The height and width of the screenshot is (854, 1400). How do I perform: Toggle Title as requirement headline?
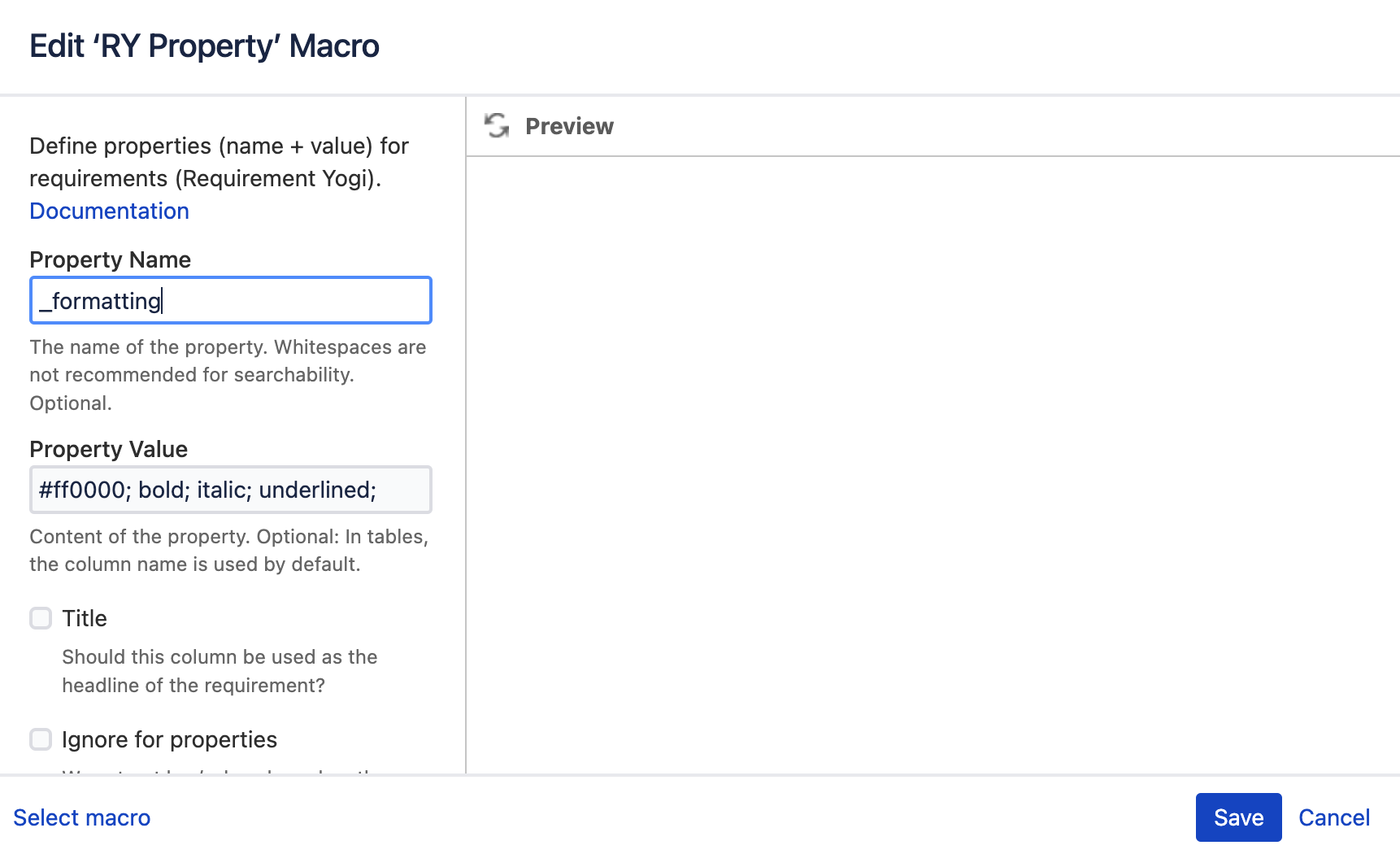tap(40, 618)
